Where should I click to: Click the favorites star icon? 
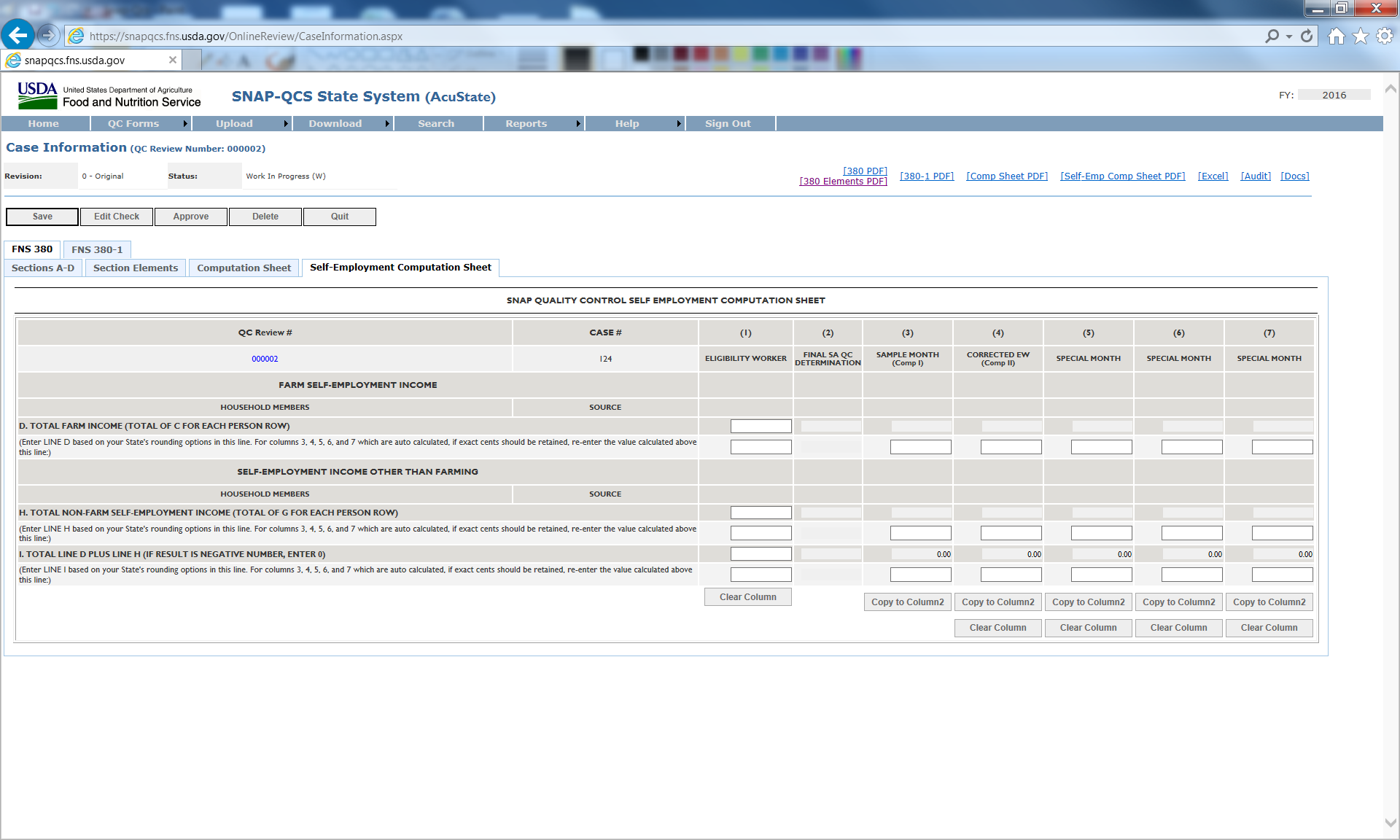tap(1361, 36)
